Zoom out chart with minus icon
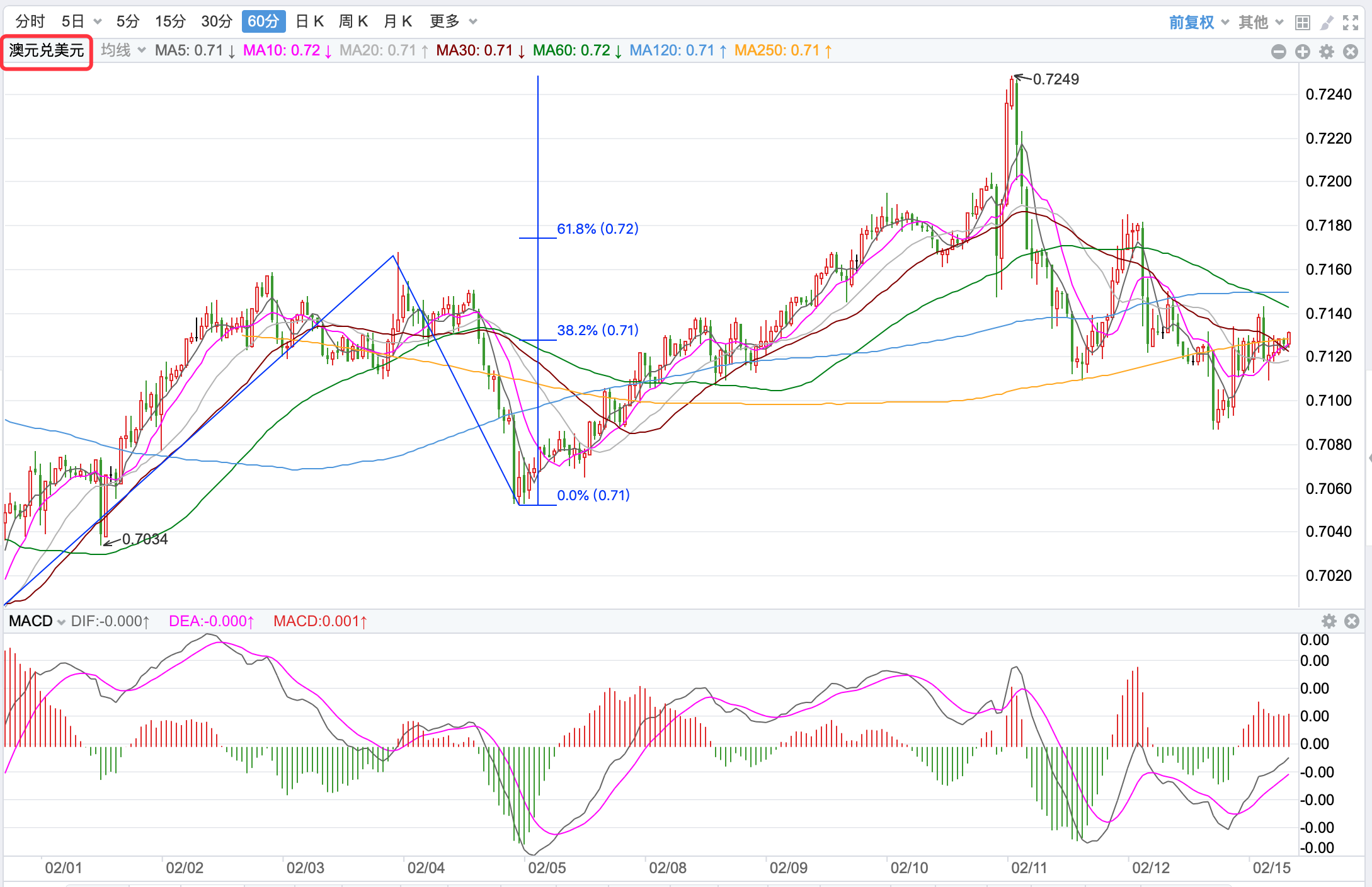Screen dimensions: 1372x887 tap(1278, 52)
